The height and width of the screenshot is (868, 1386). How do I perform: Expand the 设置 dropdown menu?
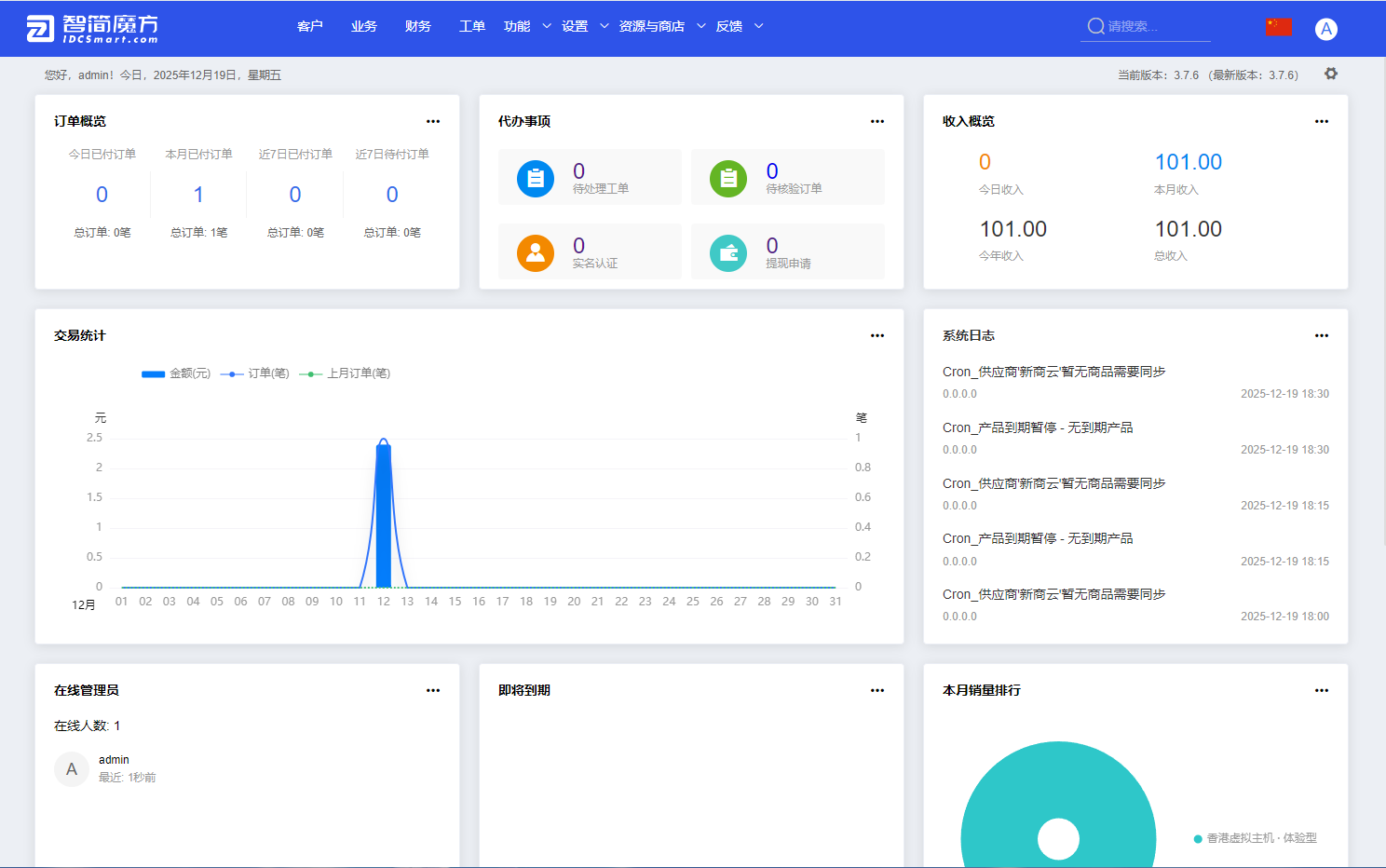tap(577, 26)
